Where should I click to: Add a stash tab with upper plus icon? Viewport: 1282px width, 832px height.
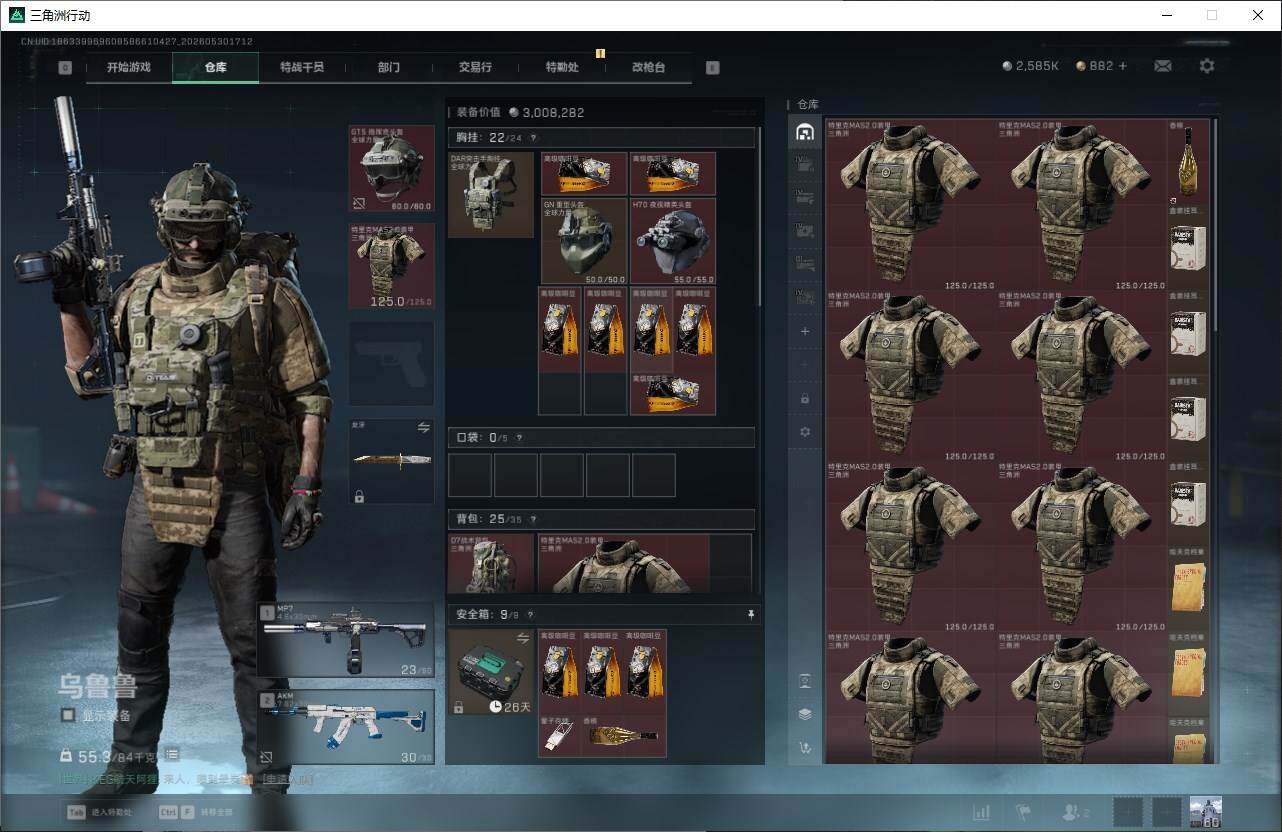805,331
